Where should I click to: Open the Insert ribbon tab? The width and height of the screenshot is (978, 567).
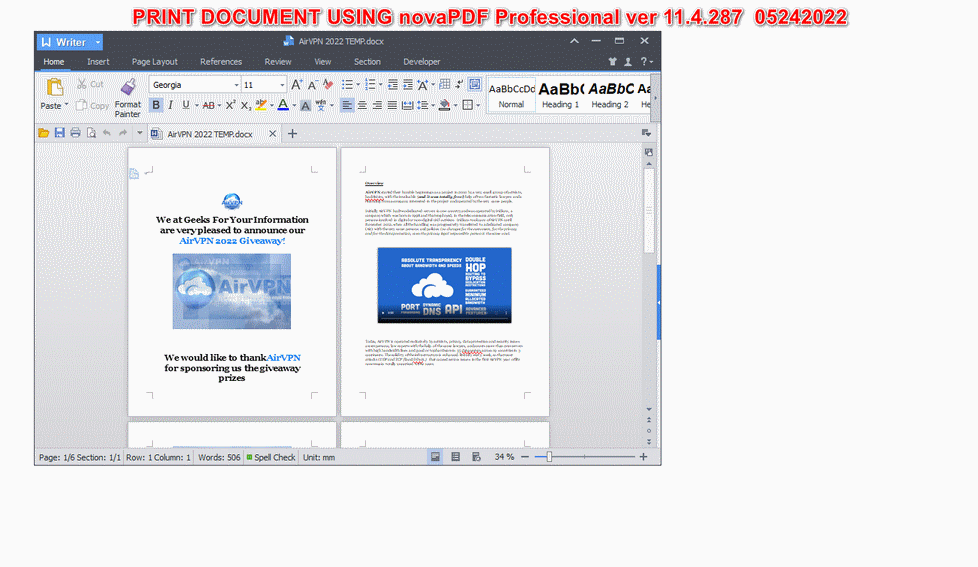click(98, 62)
